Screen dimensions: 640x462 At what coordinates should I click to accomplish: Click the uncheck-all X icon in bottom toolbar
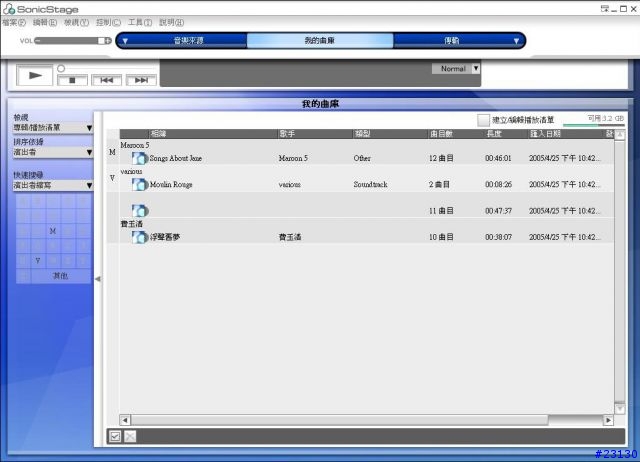pyautogui.click(x=130, y=436)
